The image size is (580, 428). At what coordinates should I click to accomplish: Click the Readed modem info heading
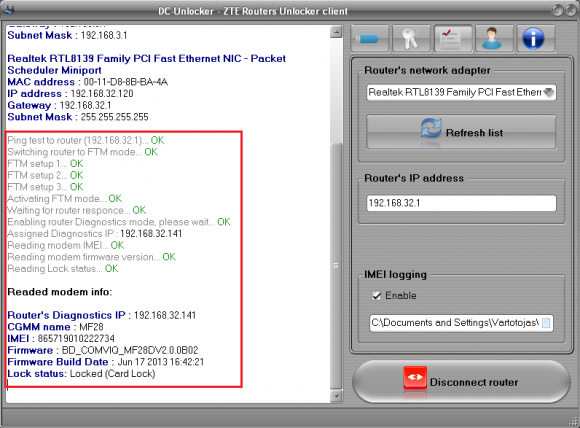[60, 292]
